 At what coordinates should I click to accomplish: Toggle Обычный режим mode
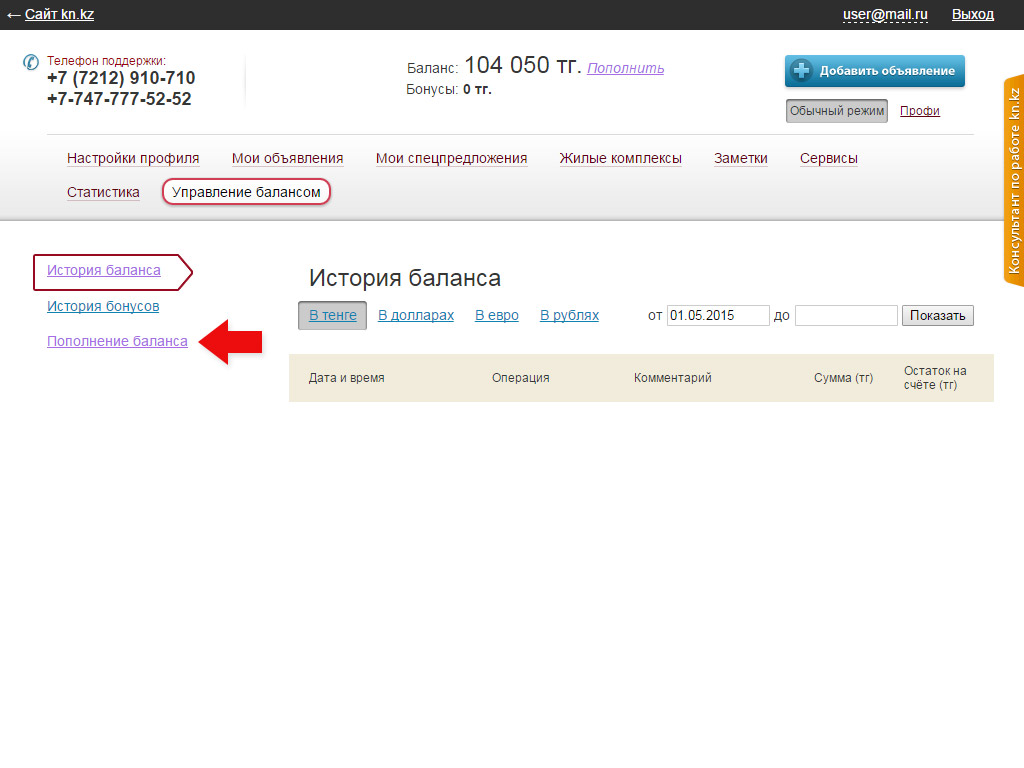[836, 111]
